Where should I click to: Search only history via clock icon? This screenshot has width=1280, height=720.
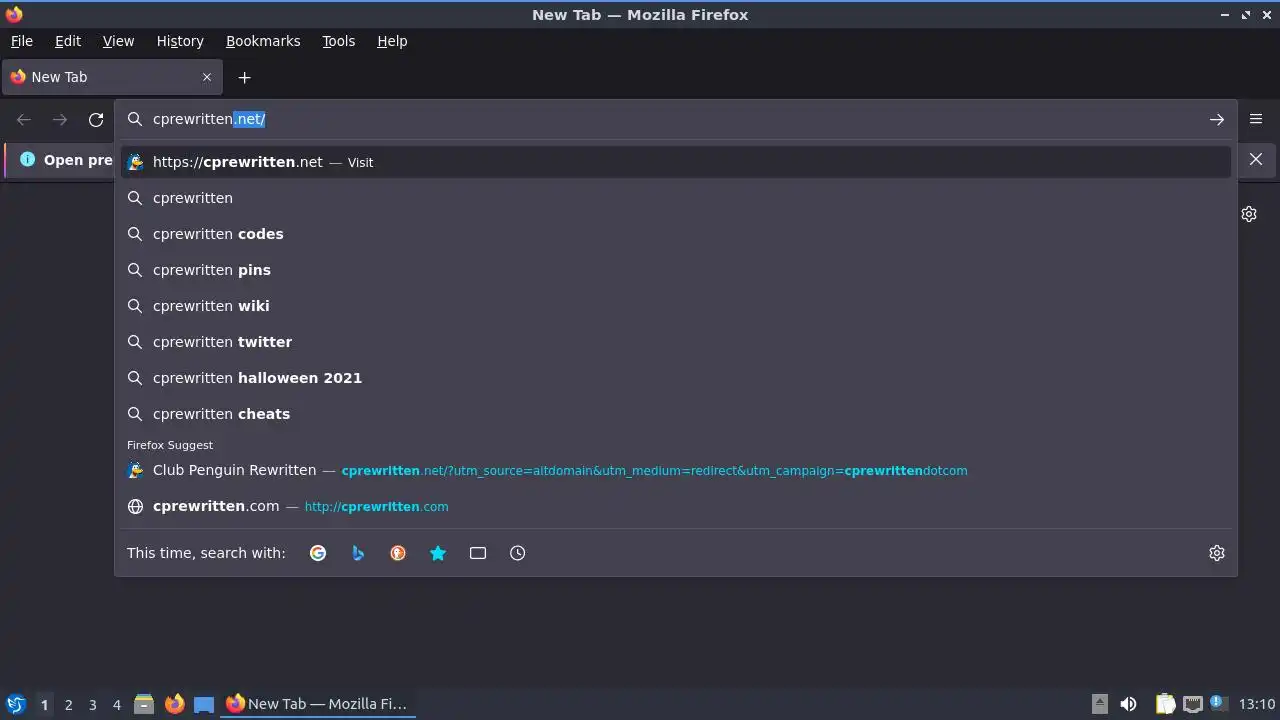pyautogui.click(x=518, y=553)
